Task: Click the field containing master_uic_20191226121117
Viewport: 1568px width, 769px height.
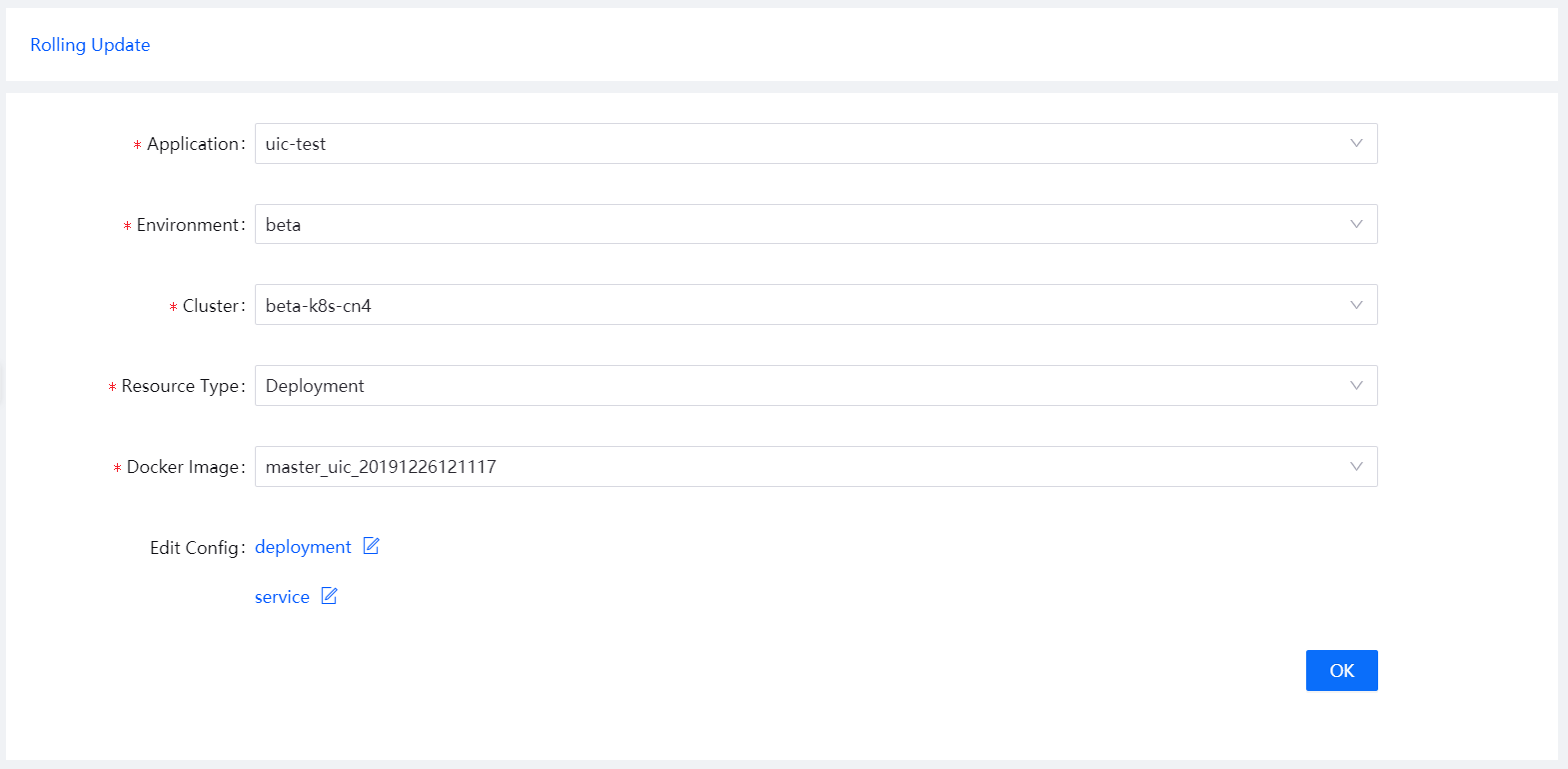Action: tap(700, 466)
